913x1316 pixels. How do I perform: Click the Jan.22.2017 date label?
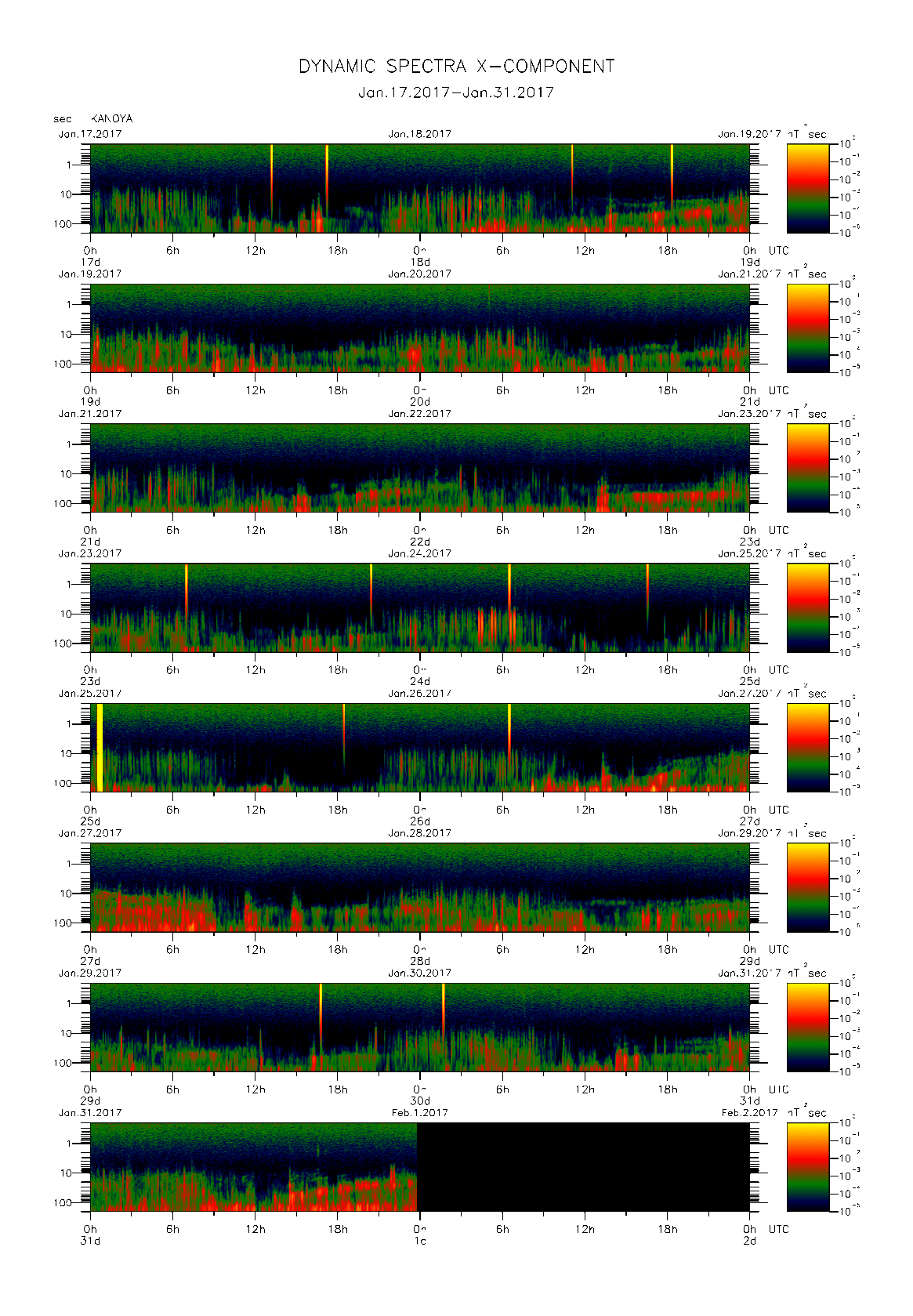[x=420, y=414]
